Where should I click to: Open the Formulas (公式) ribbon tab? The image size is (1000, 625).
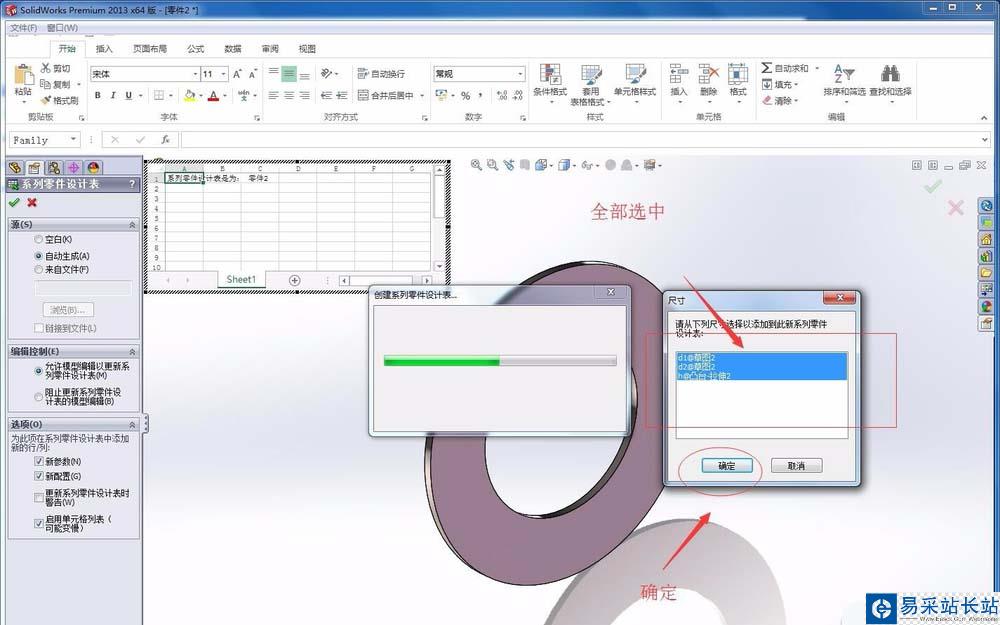tap(196, 48)
